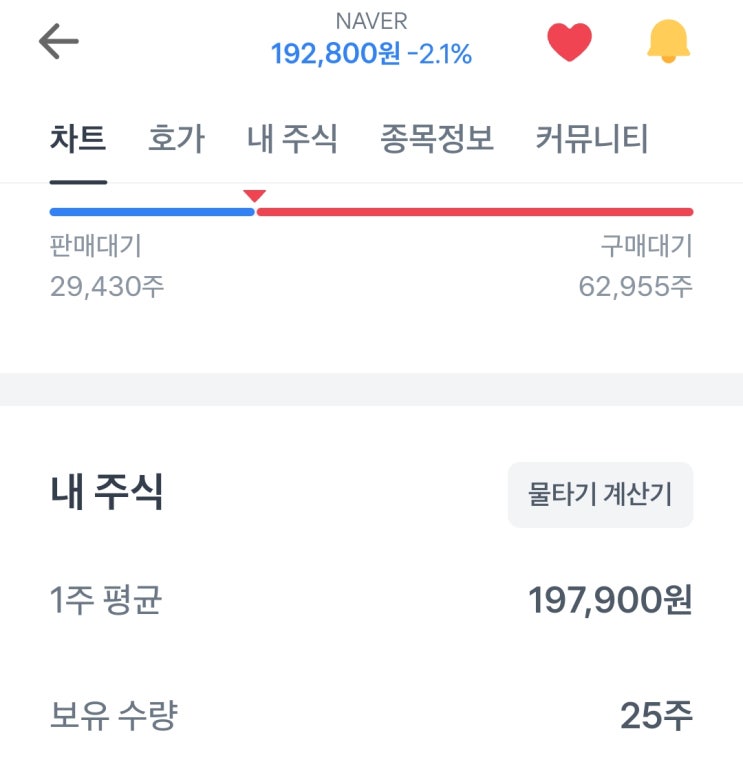Viewport: 743px width, 773px height.
Task: Select the 차트 tab
Action: 78,138
